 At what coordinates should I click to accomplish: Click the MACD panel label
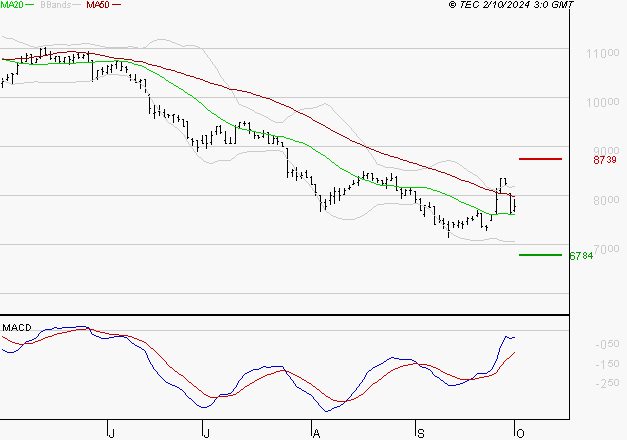17,328
